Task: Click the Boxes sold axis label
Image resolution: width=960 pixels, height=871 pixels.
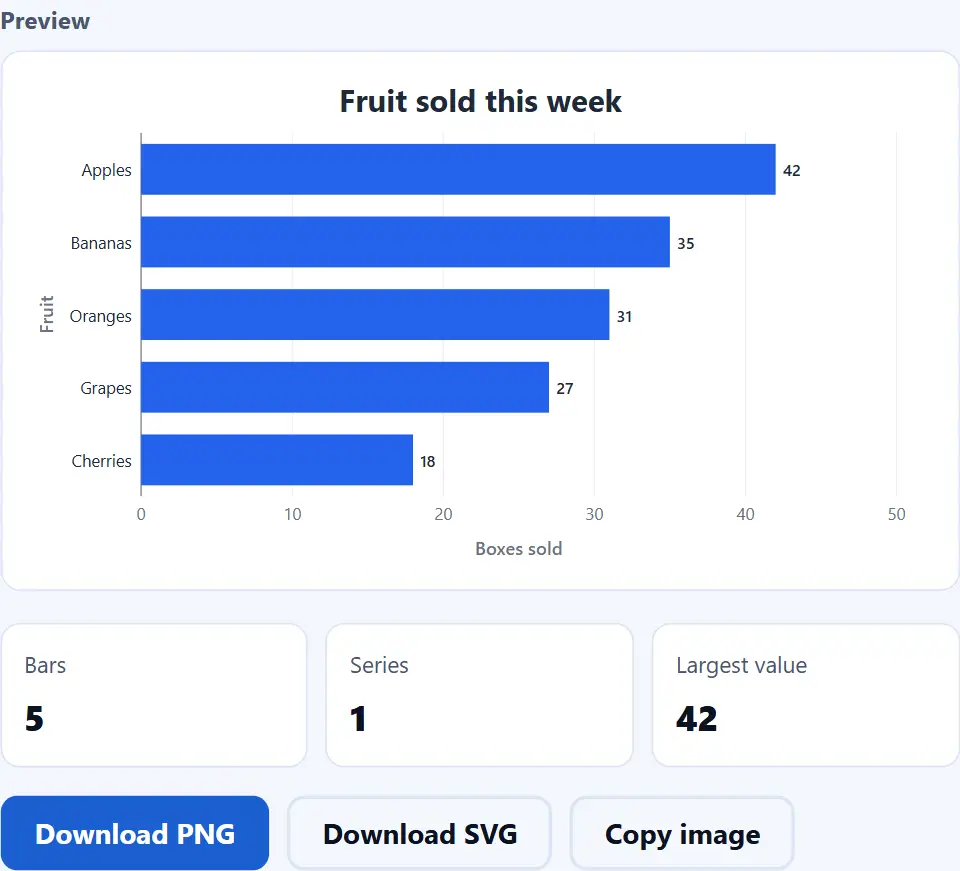Action: [x=519, y=548]
